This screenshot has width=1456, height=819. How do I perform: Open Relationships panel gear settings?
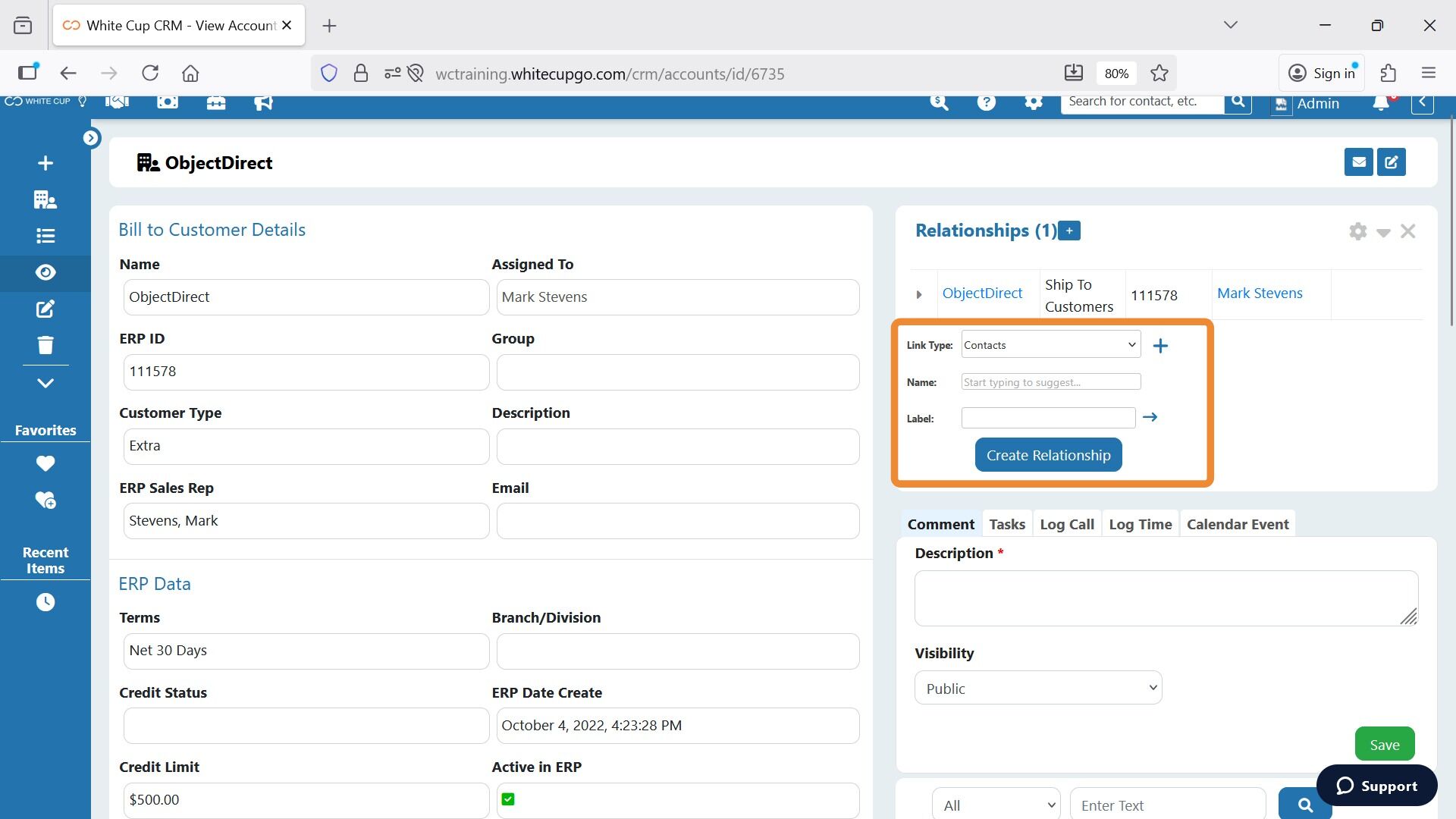(x=1357, y=231)
